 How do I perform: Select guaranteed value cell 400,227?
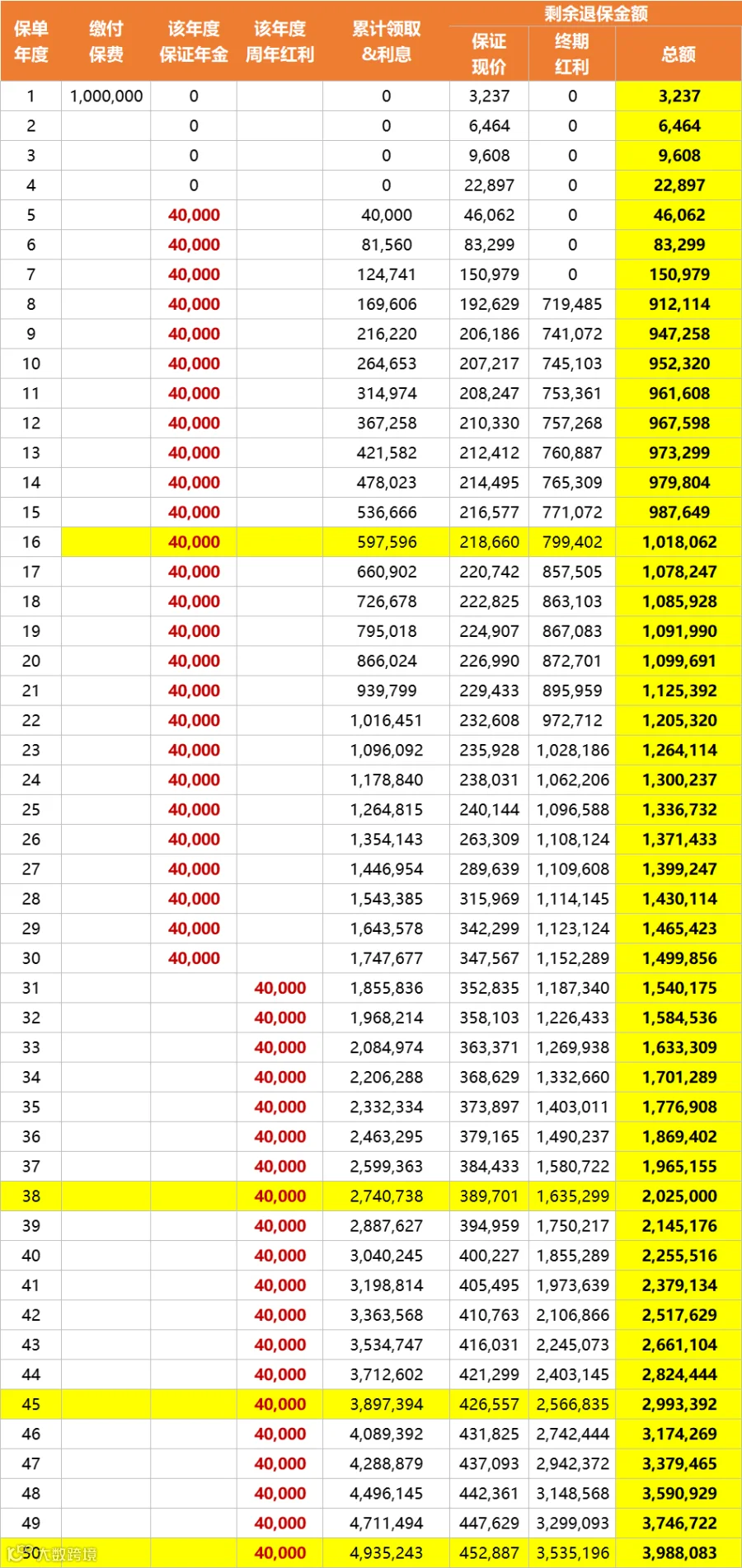[x=489, y=1256]
